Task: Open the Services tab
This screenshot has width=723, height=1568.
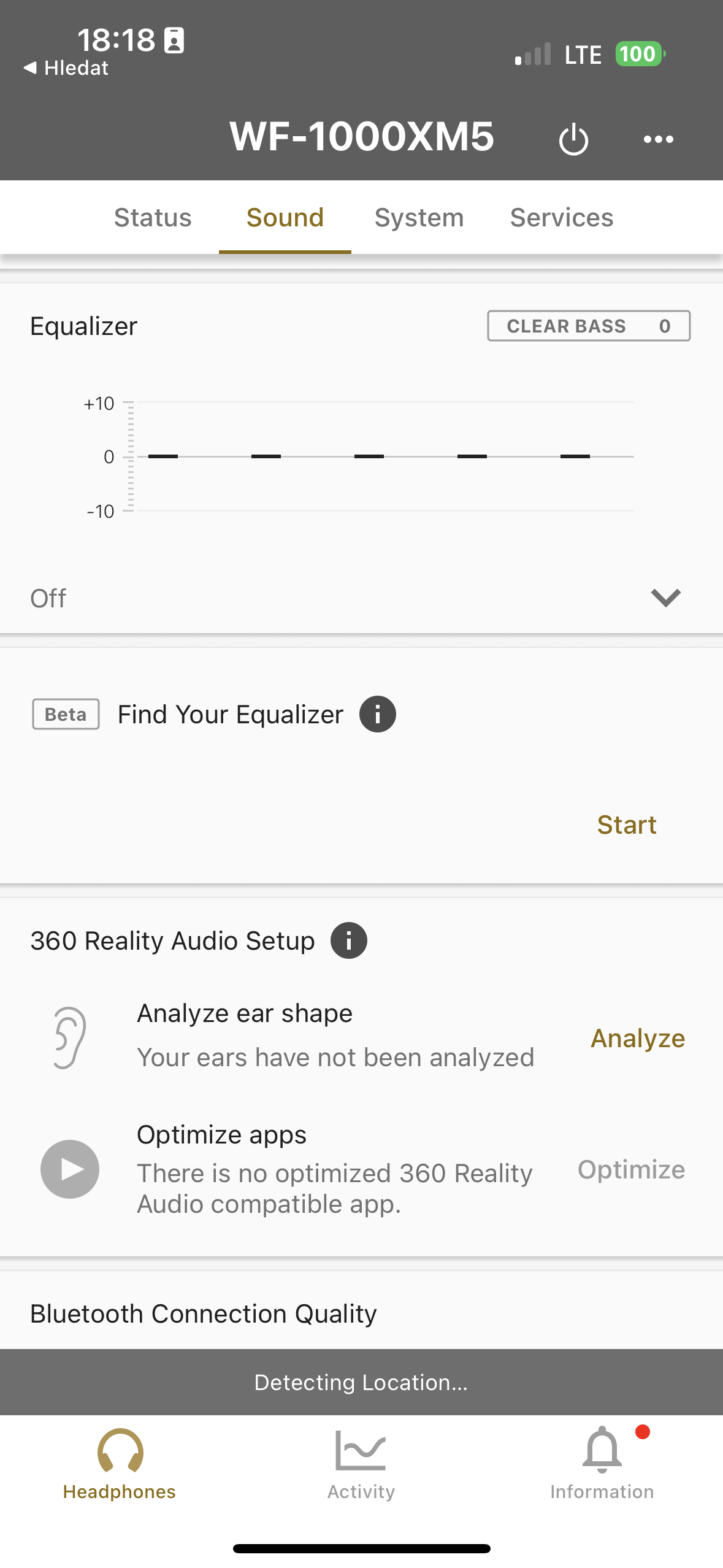Action: pyautogui.click(x=561, y=218)
